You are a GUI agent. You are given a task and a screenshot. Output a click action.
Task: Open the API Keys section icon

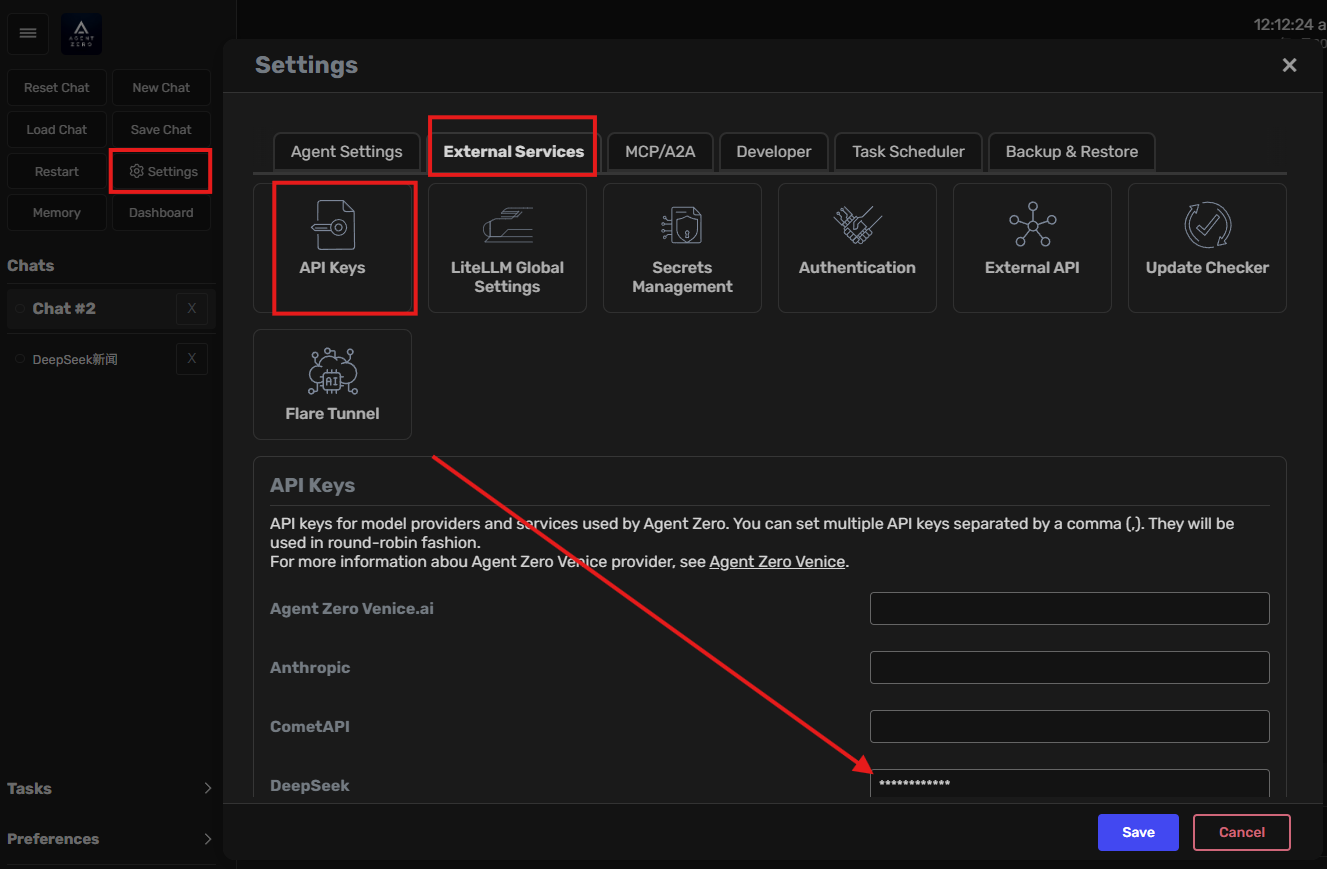coord(332,226)
